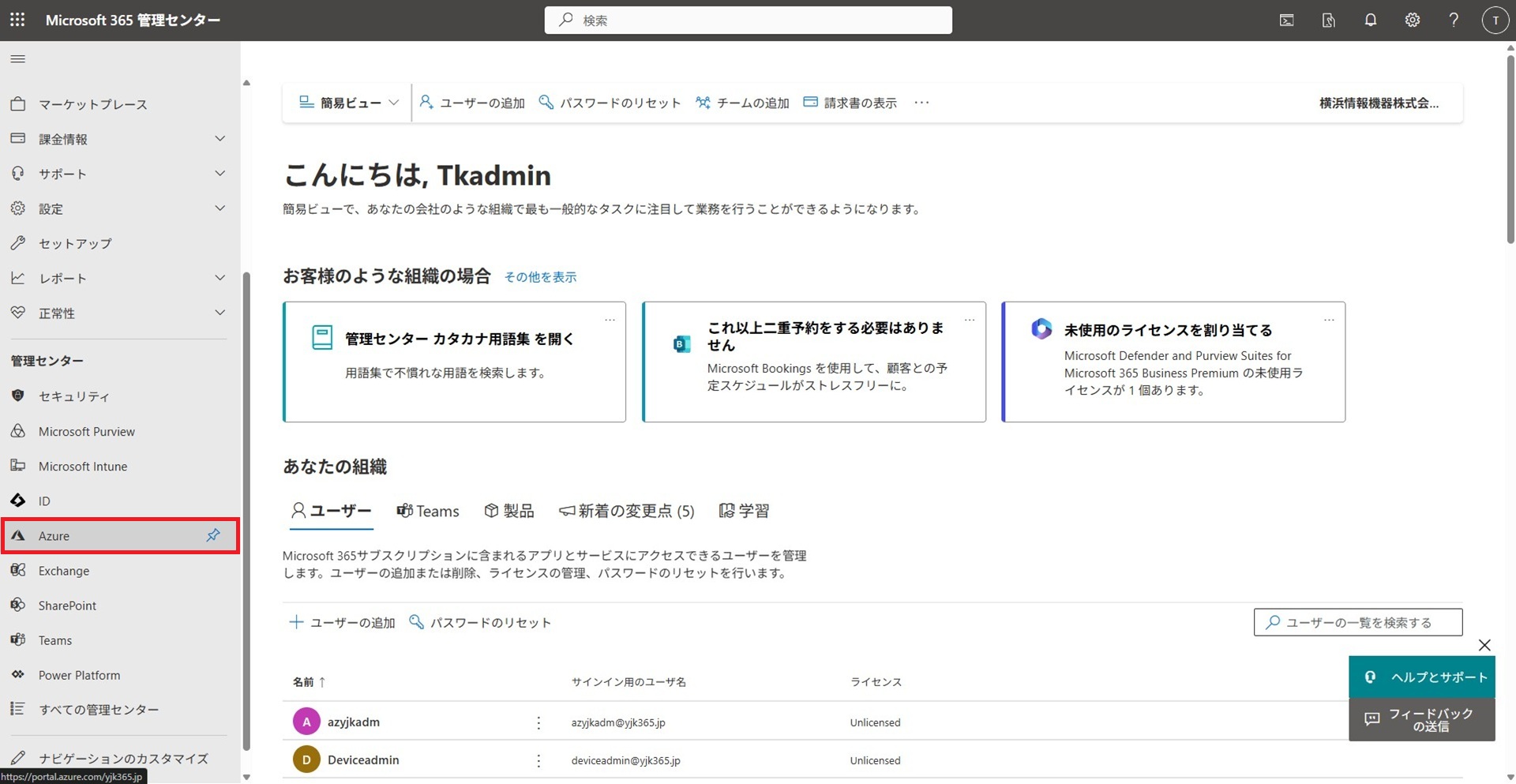Close the help and feedback panel

click(x=1484, y=645)
